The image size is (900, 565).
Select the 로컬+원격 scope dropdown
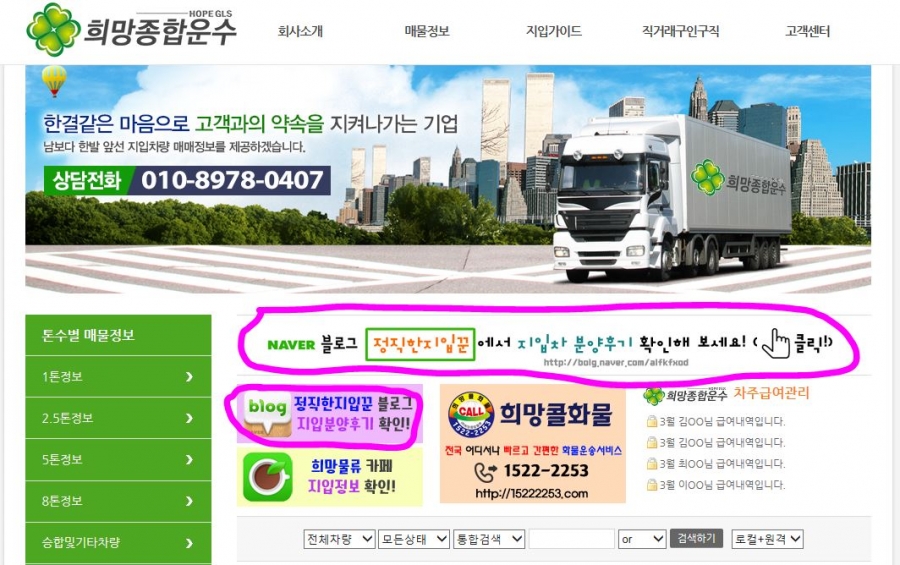(x=767, y=539)
